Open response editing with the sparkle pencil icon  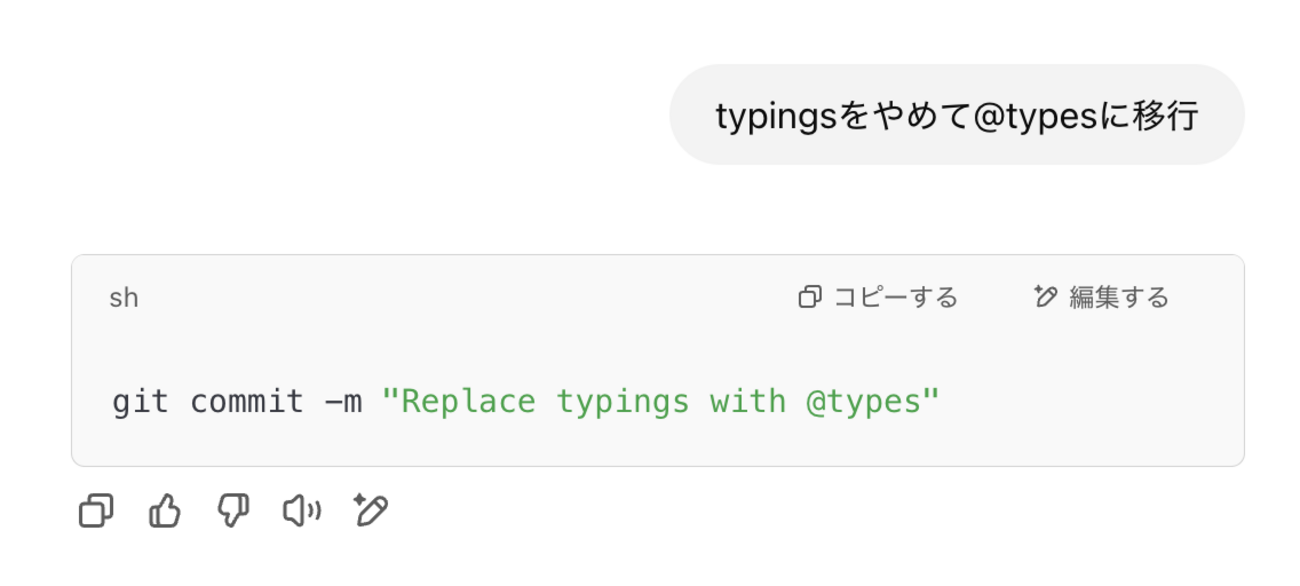[x=370, y=510]
